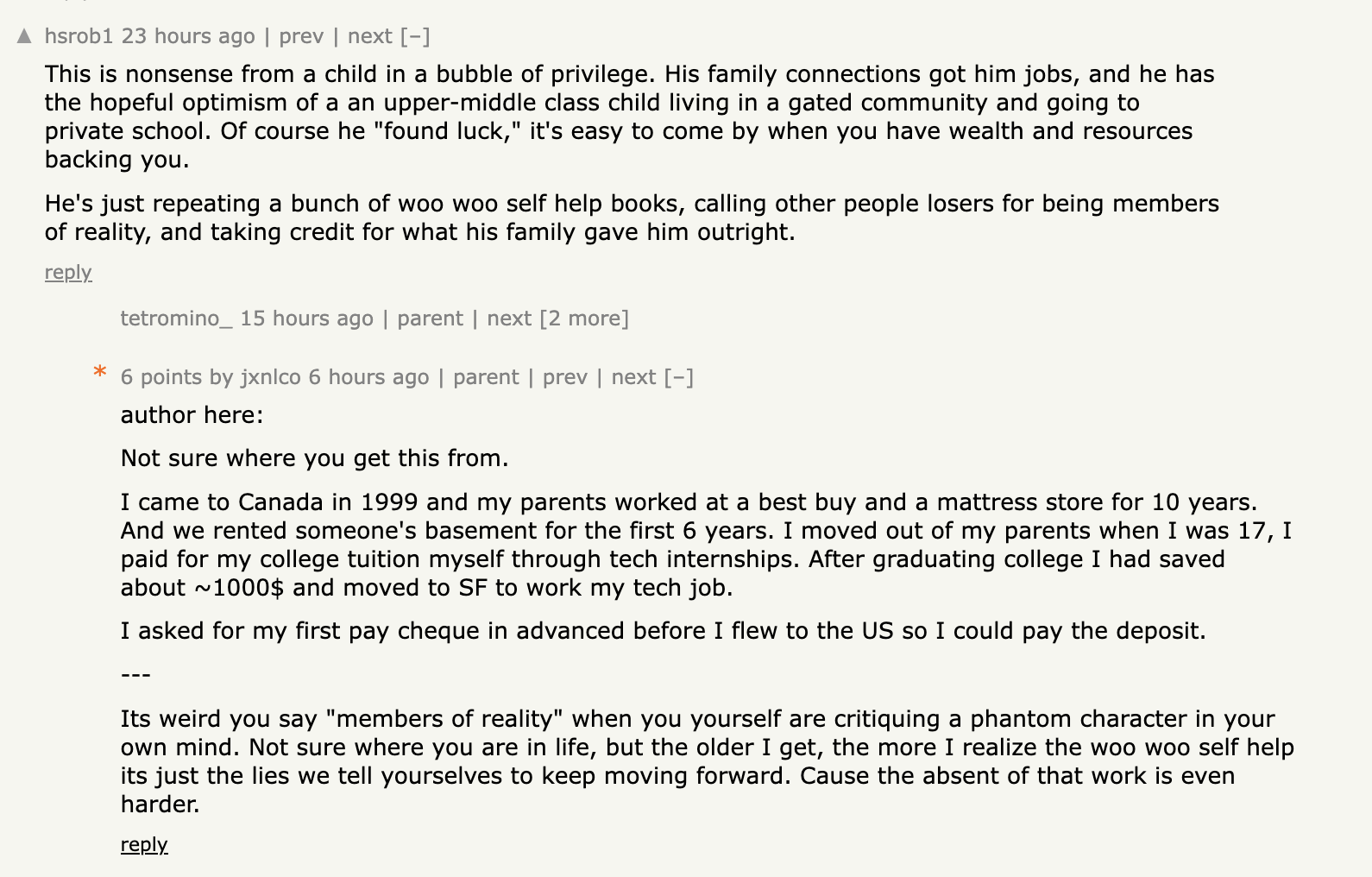Open tetromino_'s user profile
Screen dimensions: 1372x877
[x=176, y=319]
